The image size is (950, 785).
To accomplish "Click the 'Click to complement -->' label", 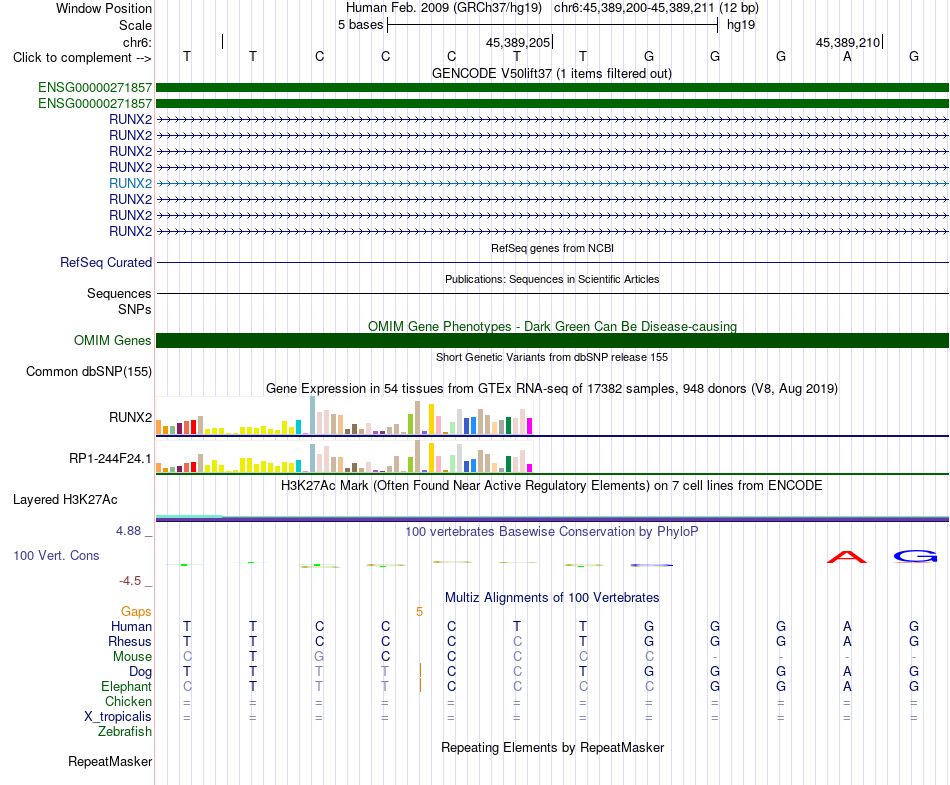I will (x=82, y=58).
